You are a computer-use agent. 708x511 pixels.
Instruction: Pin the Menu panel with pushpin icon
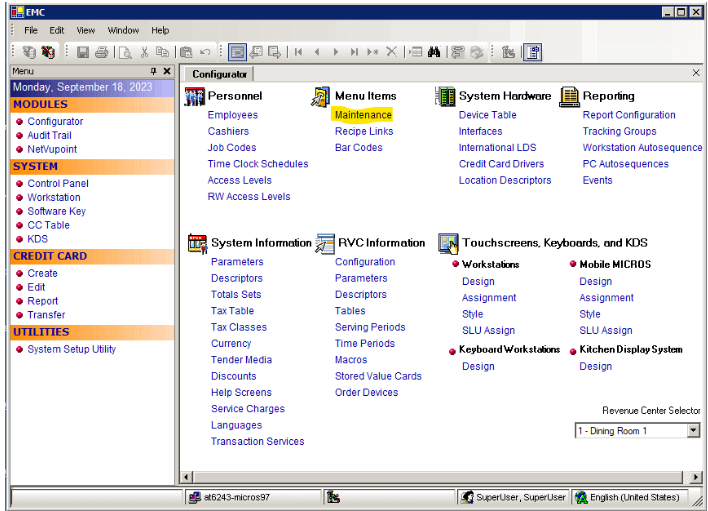pyautogui.click(x=153, y=72)
